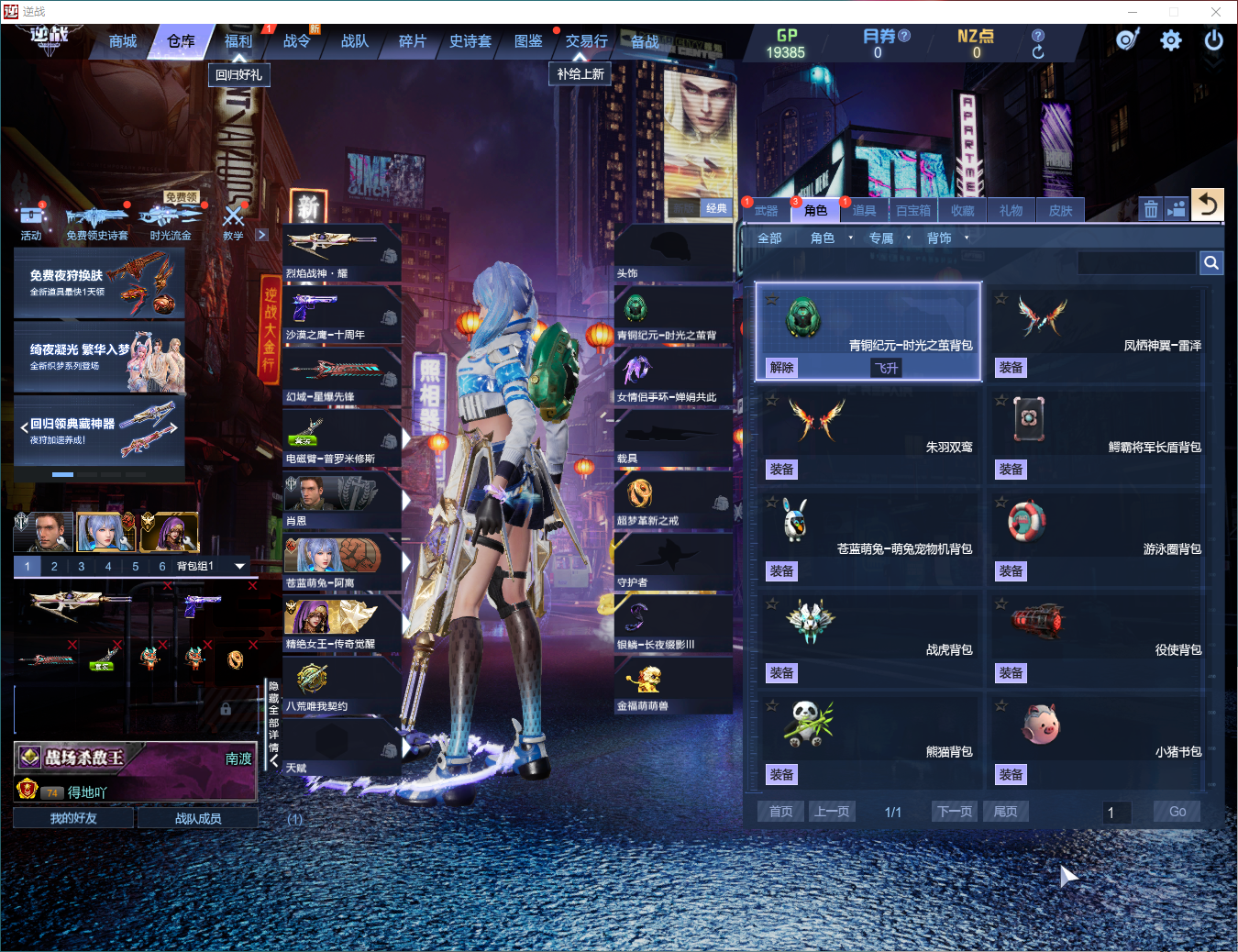Switch to the 武器 tab
The width and height of the screenshot is (1238, 952).
[766, 211]
